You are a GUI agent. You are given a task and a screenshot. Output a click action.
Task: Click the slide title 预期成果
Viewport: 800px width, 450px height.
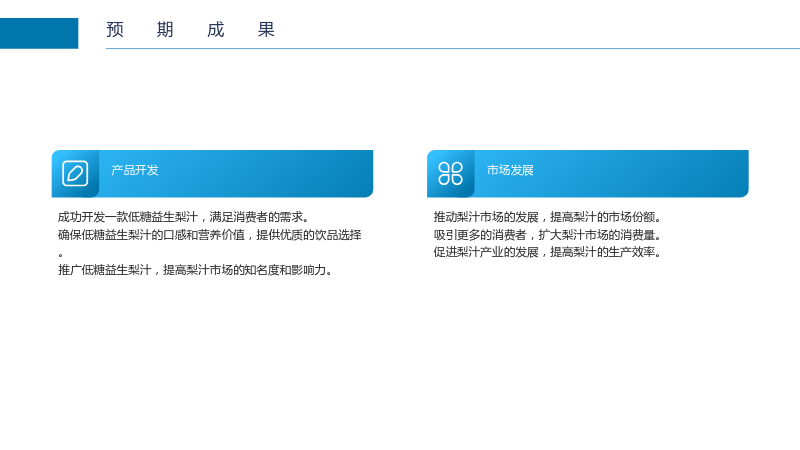(x=190, y=30)
